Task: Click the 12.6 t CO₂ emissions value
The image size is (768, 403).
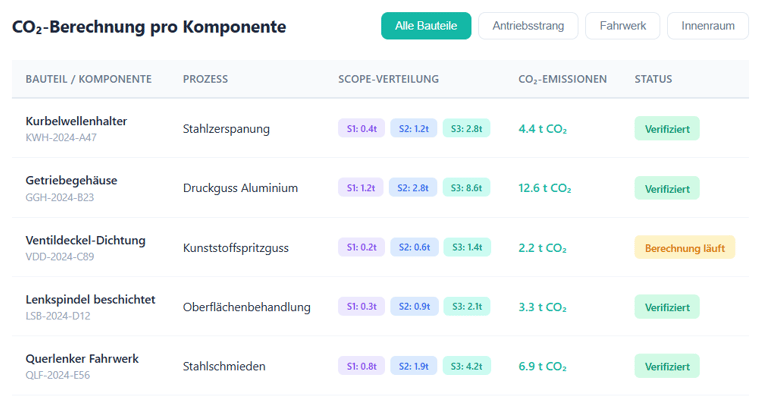Action: point(544,188)
